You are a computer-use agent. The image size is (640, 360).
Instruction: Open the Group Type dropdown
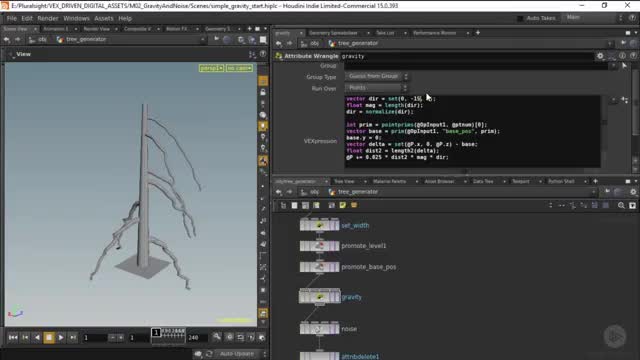pos(376,76)
